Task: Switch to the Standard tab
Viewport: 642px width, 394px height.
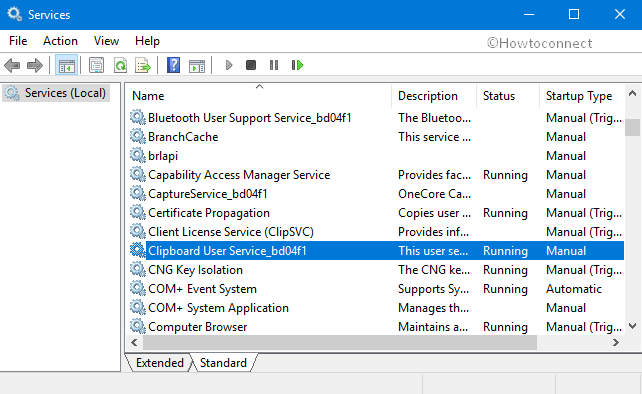Action: (x=224, y=363)
